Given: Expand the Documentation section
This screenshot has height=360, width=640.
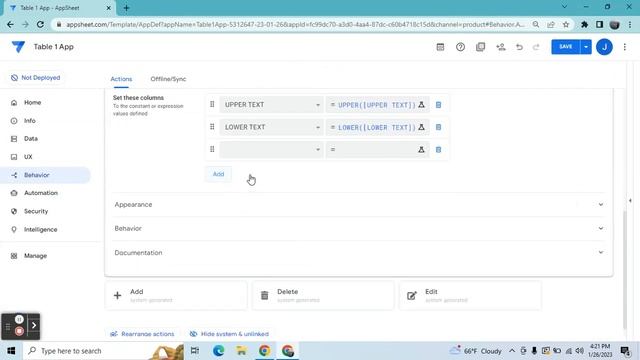Looking at the screenshot, I should click(x=358, y=253).
